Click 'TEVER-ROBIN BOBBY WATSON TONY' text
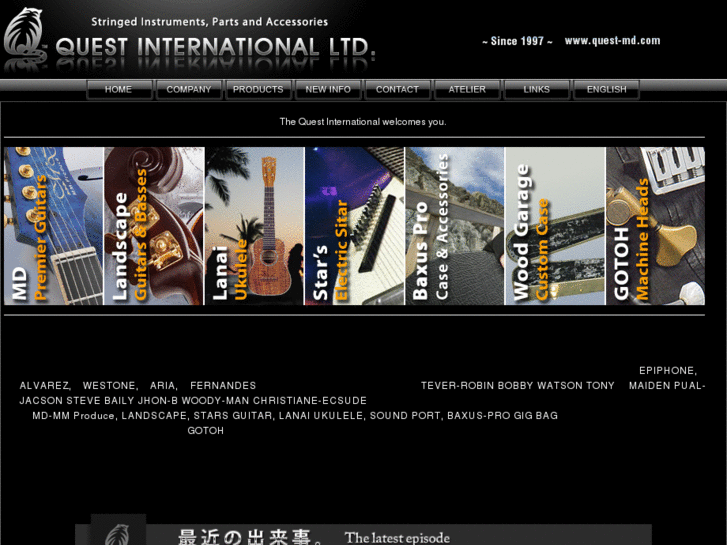Screen dimensions: 727x545 tap(517, 385)
